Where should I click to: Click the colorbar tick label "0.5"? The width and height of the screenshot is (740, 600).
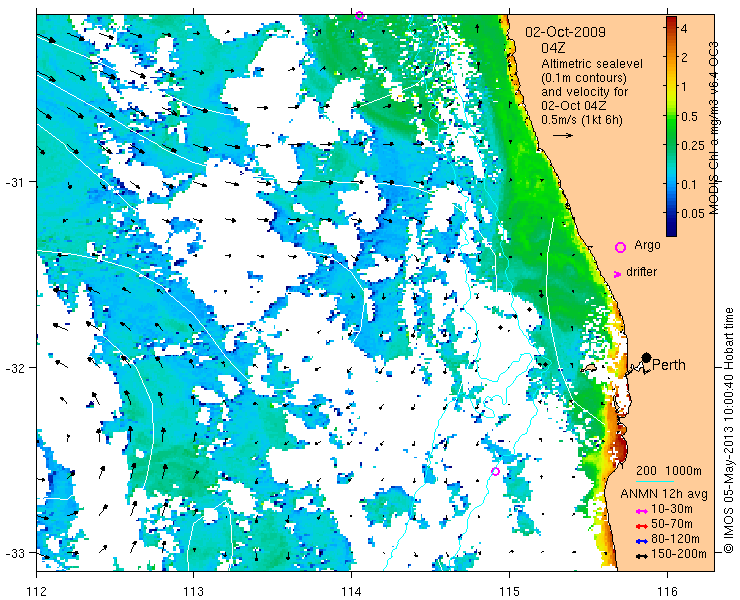point(690,116)
